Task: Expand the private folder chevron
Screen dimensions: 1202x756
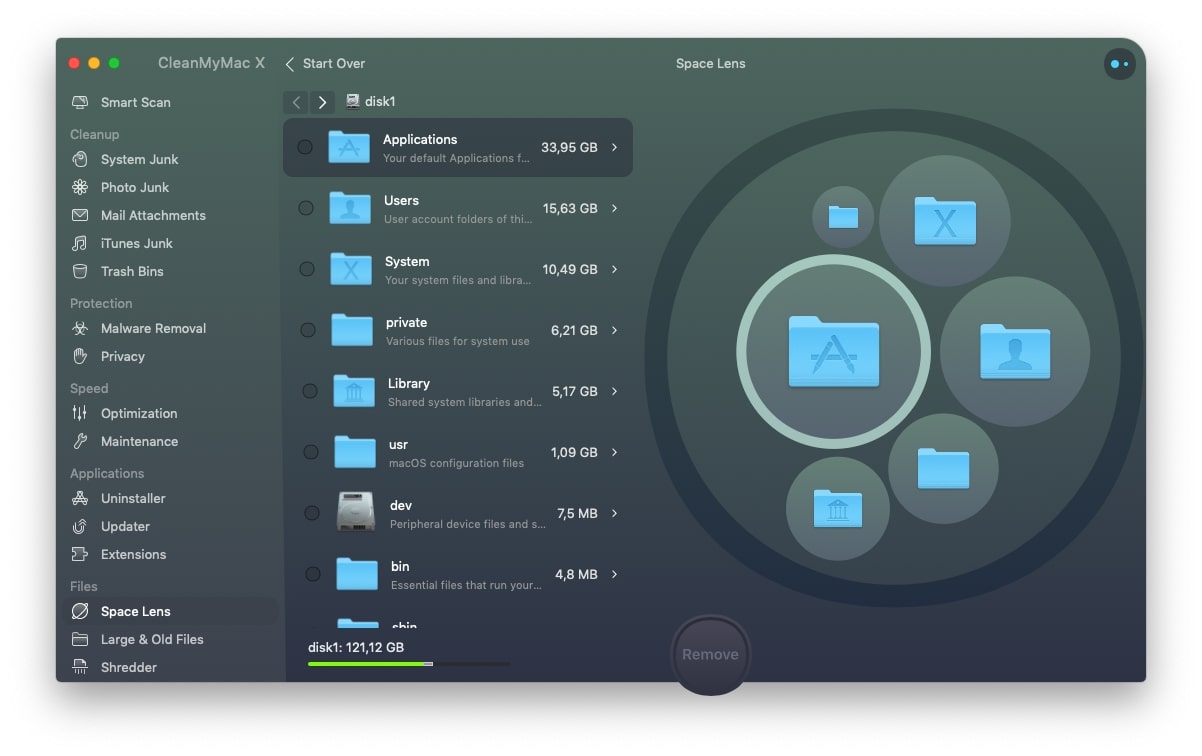Action: [614, 330]
